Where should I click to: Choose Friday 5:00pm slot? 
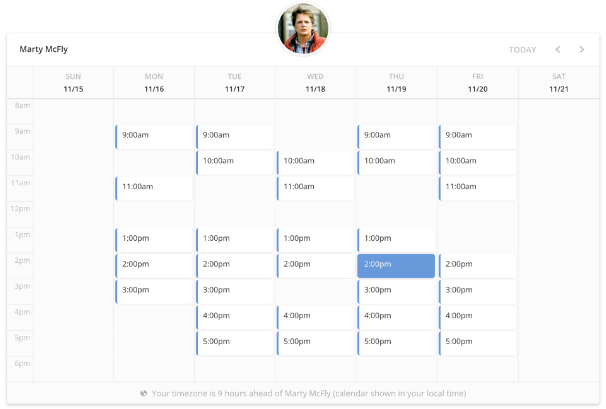pos(478,343)
